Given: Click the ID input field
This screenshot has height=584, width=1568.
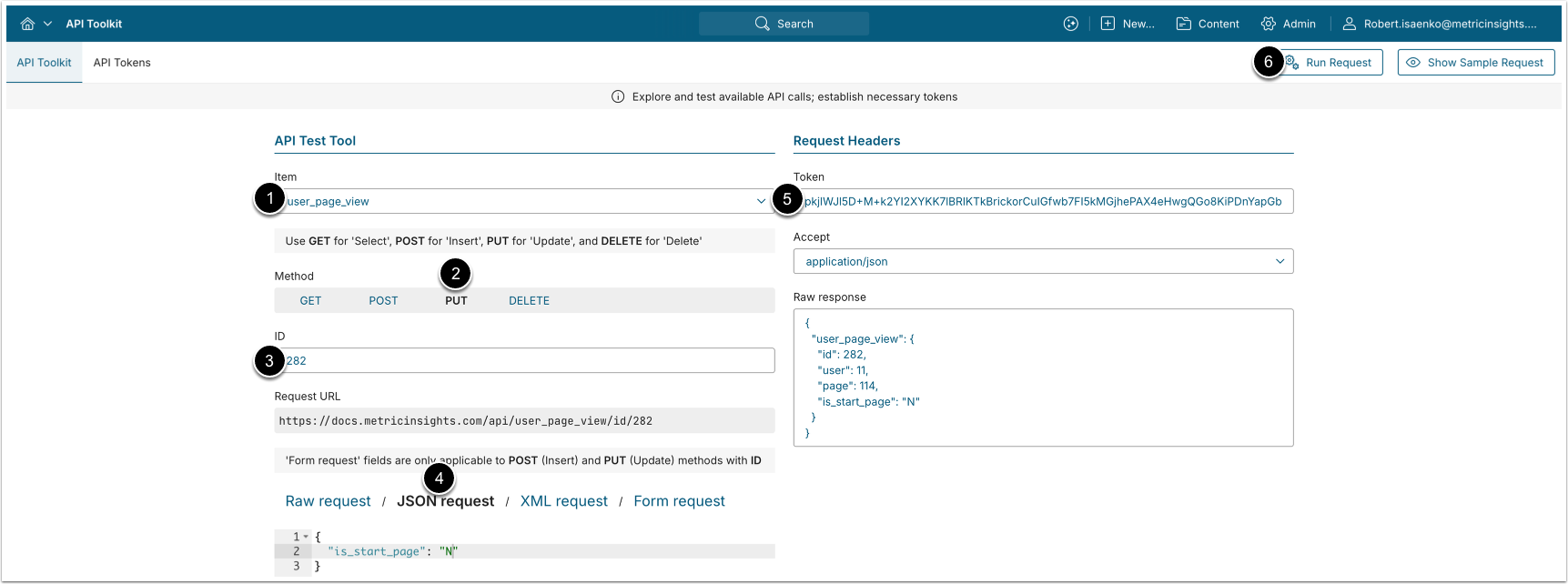Looking at the screenshot, I should (x=524, y=360).
